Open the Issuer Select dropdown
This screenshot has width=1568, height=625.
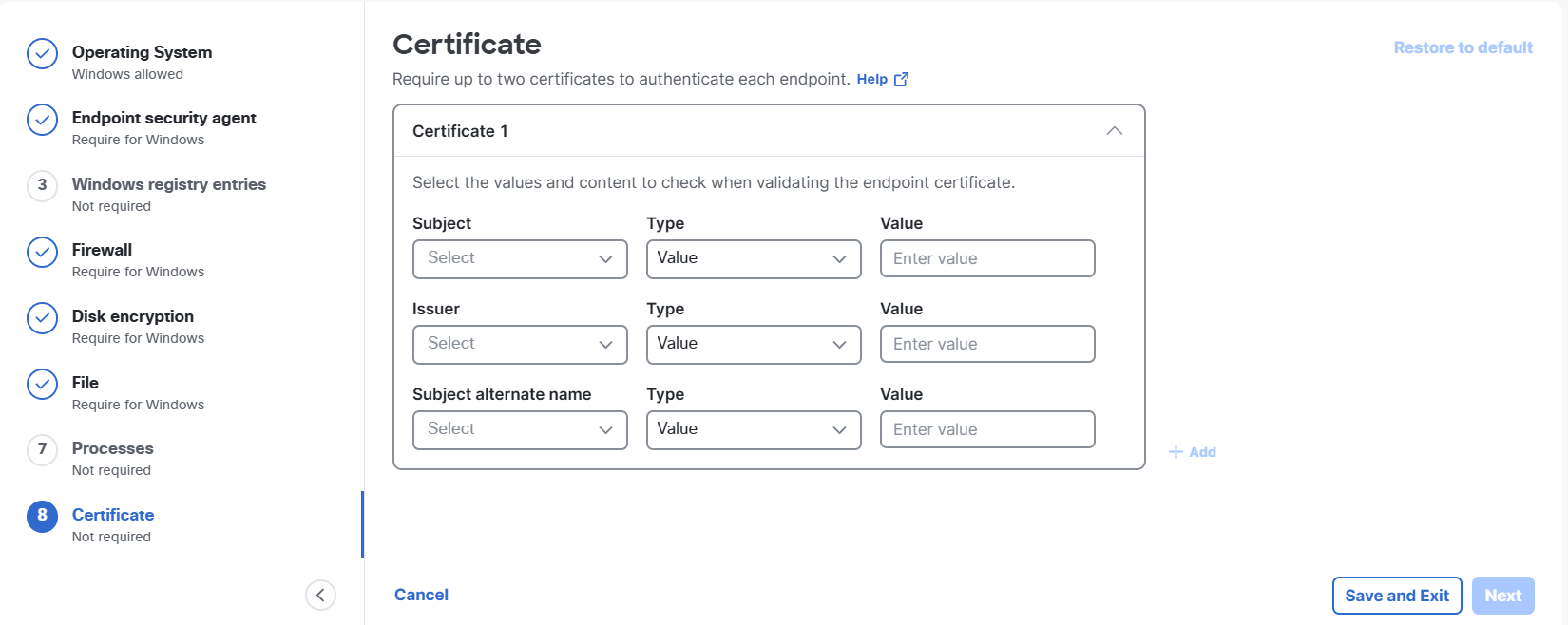tap(520, 345)
